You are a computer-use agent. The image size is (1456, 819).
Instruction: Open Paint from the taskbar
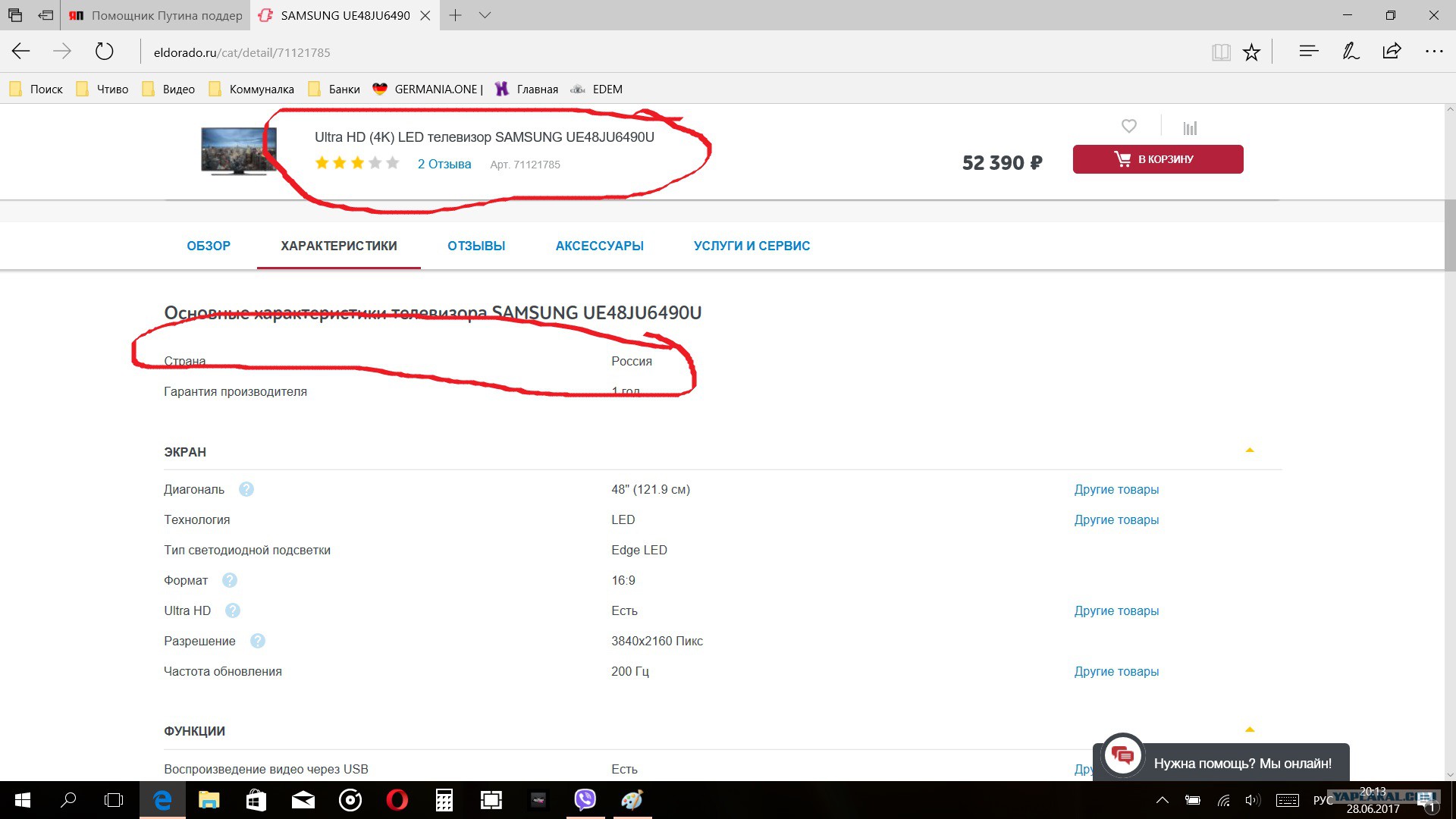[632, 800]
